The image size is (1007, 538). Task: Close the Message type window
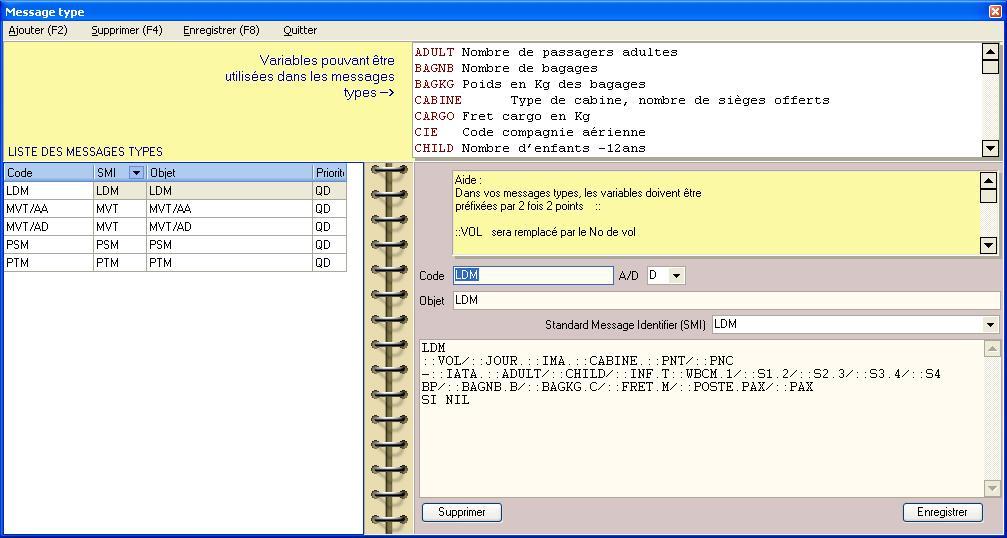[x=994, y=11]
